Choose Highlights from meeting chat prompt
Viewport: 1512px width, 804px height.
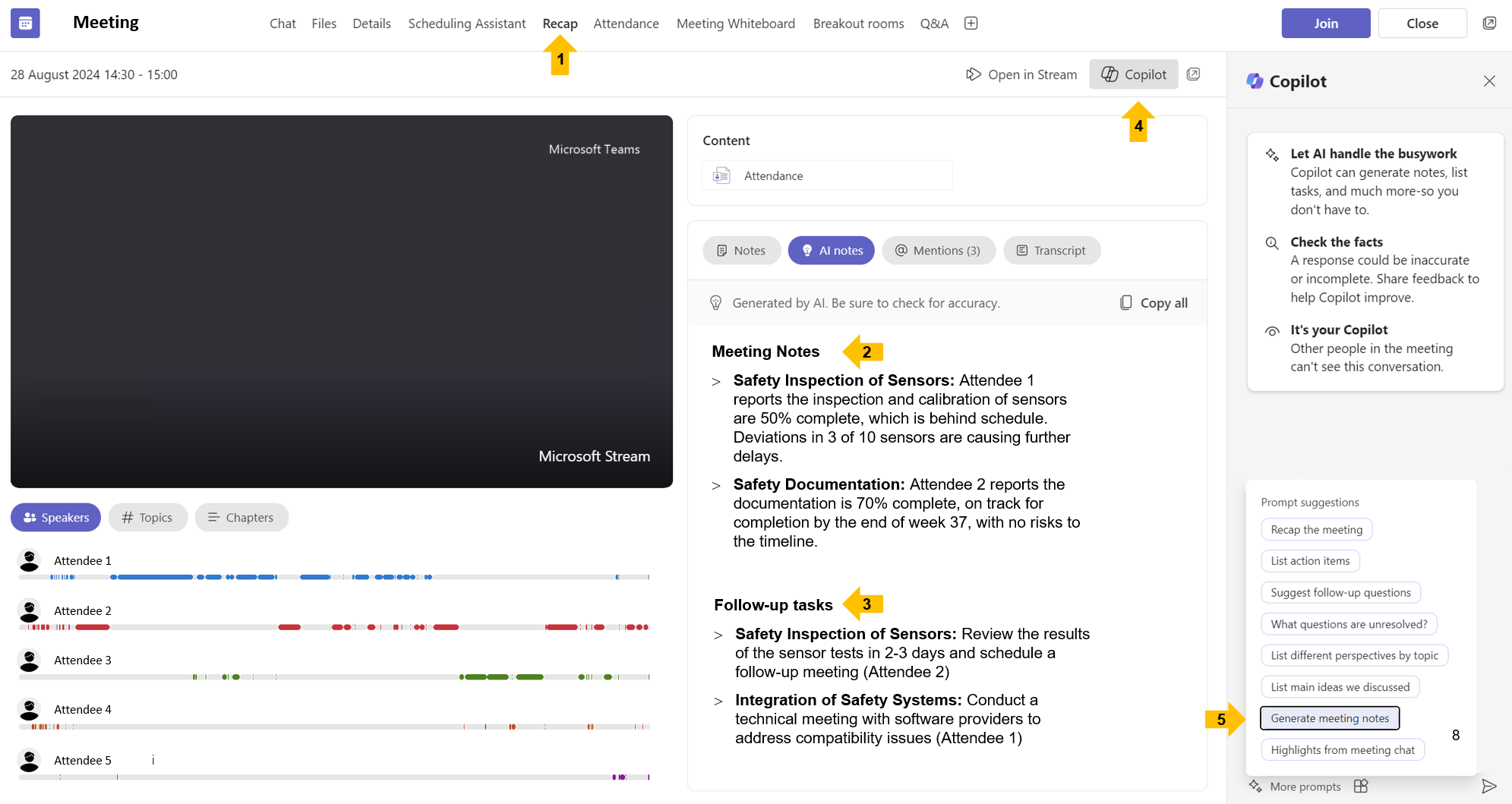[1343, 750]
